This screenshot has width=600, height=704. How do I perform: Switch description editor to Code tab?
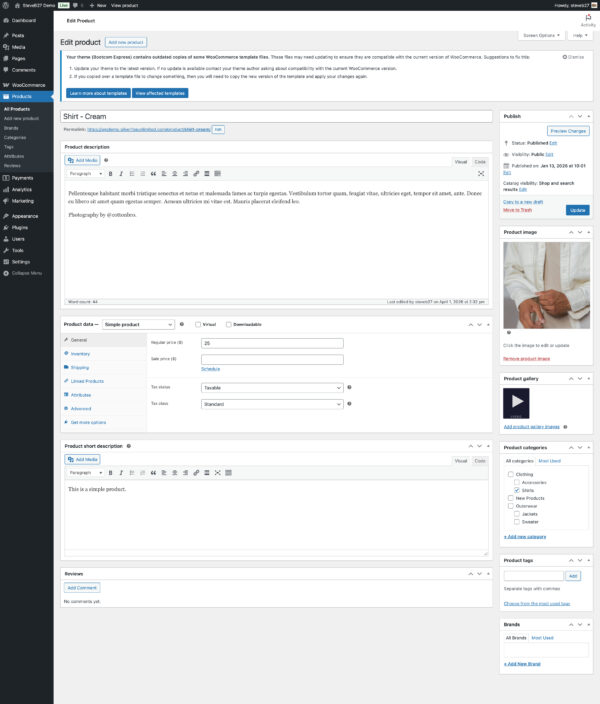[480, 161]
